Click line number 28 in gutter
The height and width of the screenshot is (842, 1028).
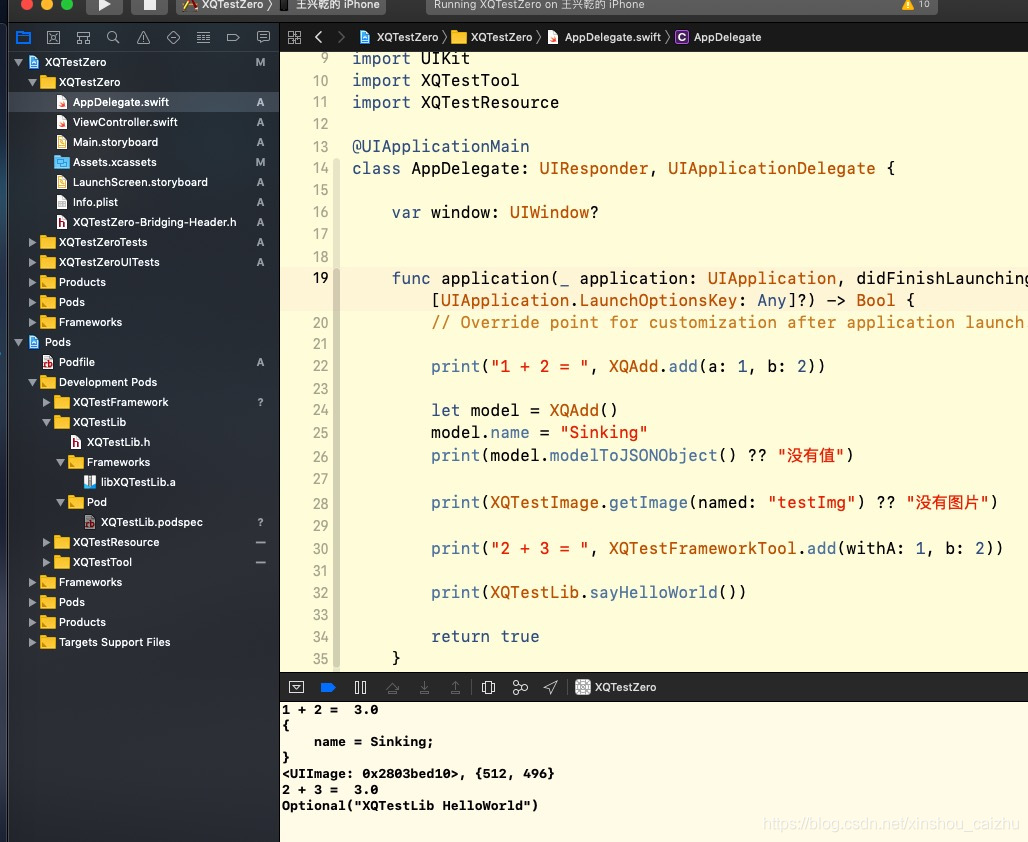pyautogui.click(x=320, y=504)
